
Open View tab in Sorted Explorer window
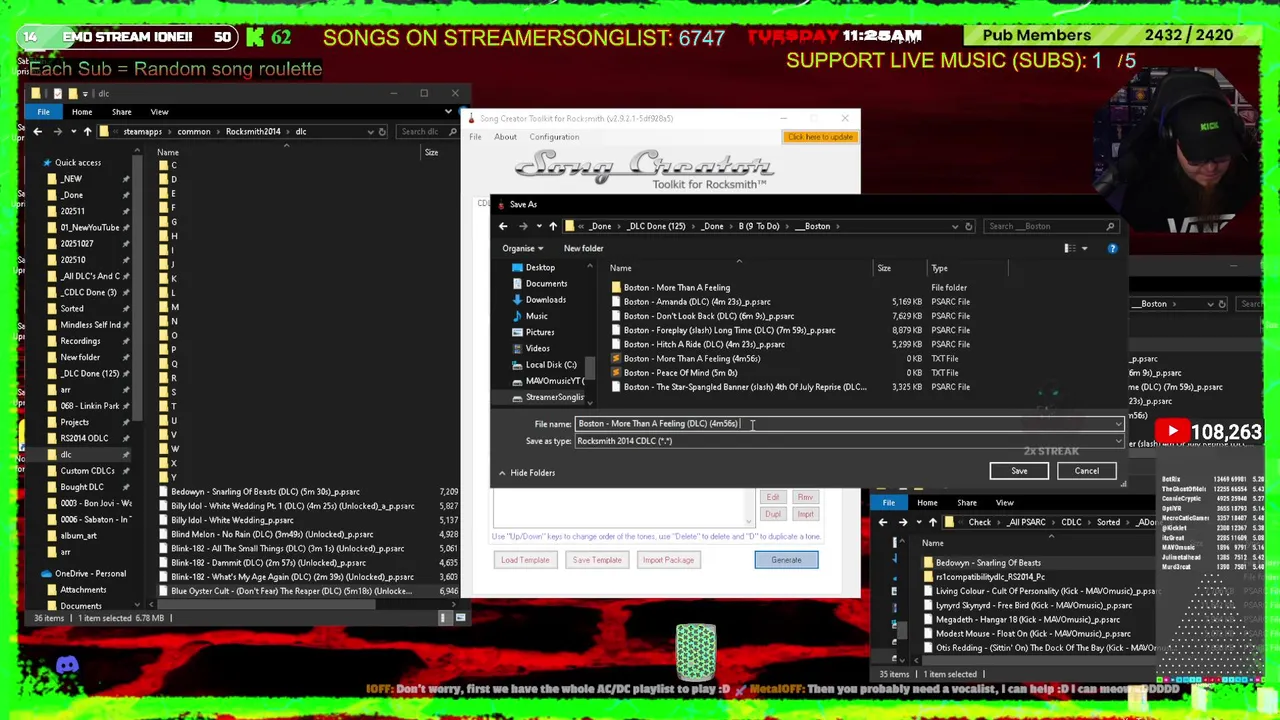pos(1004,503)
